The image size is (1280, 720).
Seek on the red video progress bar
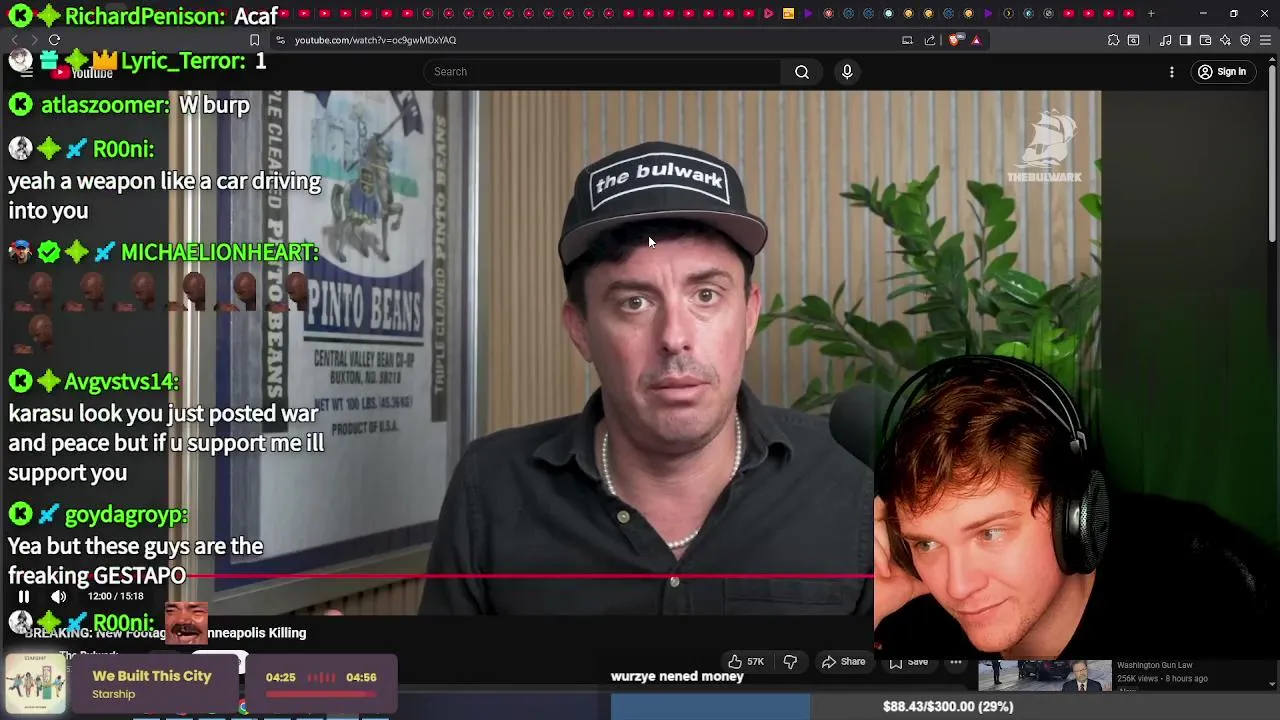pyautogui.click(x=530, y=576)
